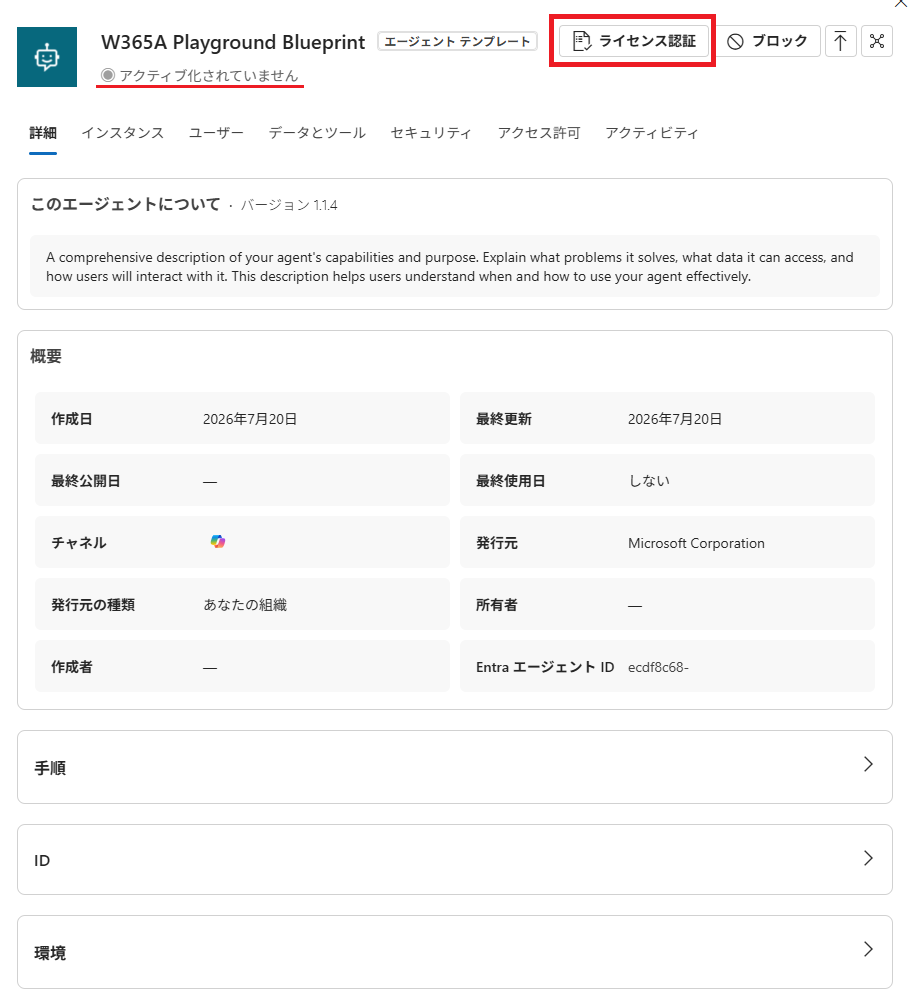The image size is (919, 999).
Task: Click the agent robot avatar icon
Action: pos(47,57)
